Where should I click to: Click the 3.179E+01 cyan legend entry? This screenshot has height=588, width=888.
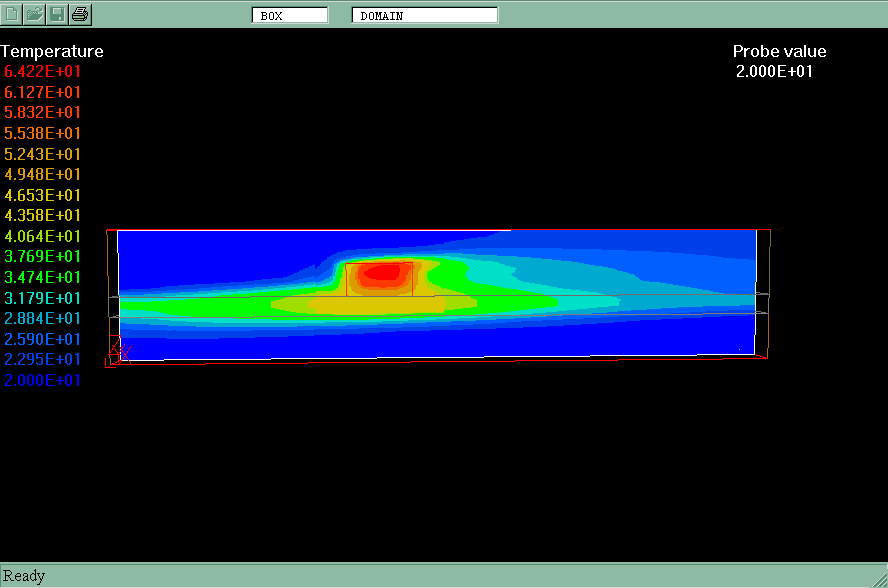click(x=43, y=298)
